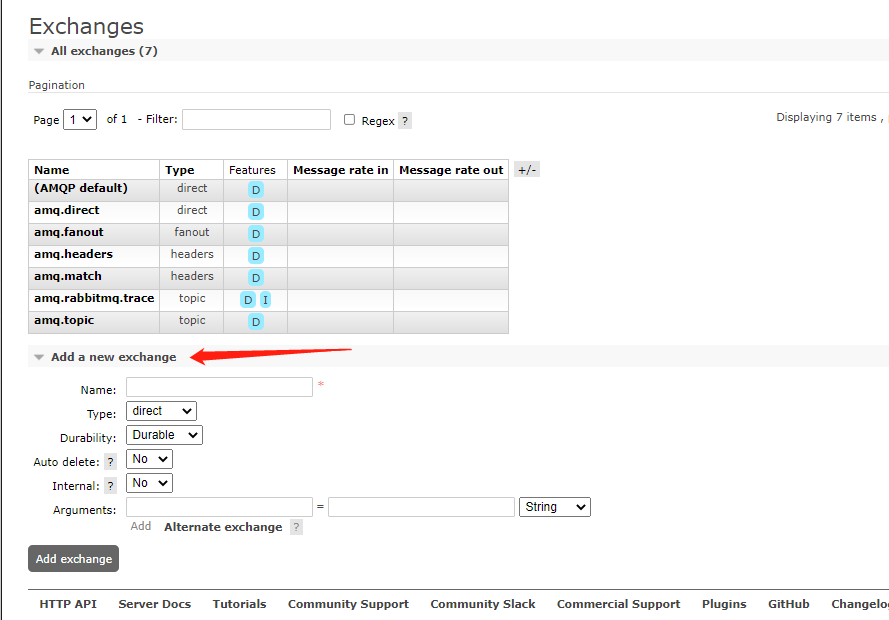
Task: Click the fanout type cell
Action: pos(192,232)
